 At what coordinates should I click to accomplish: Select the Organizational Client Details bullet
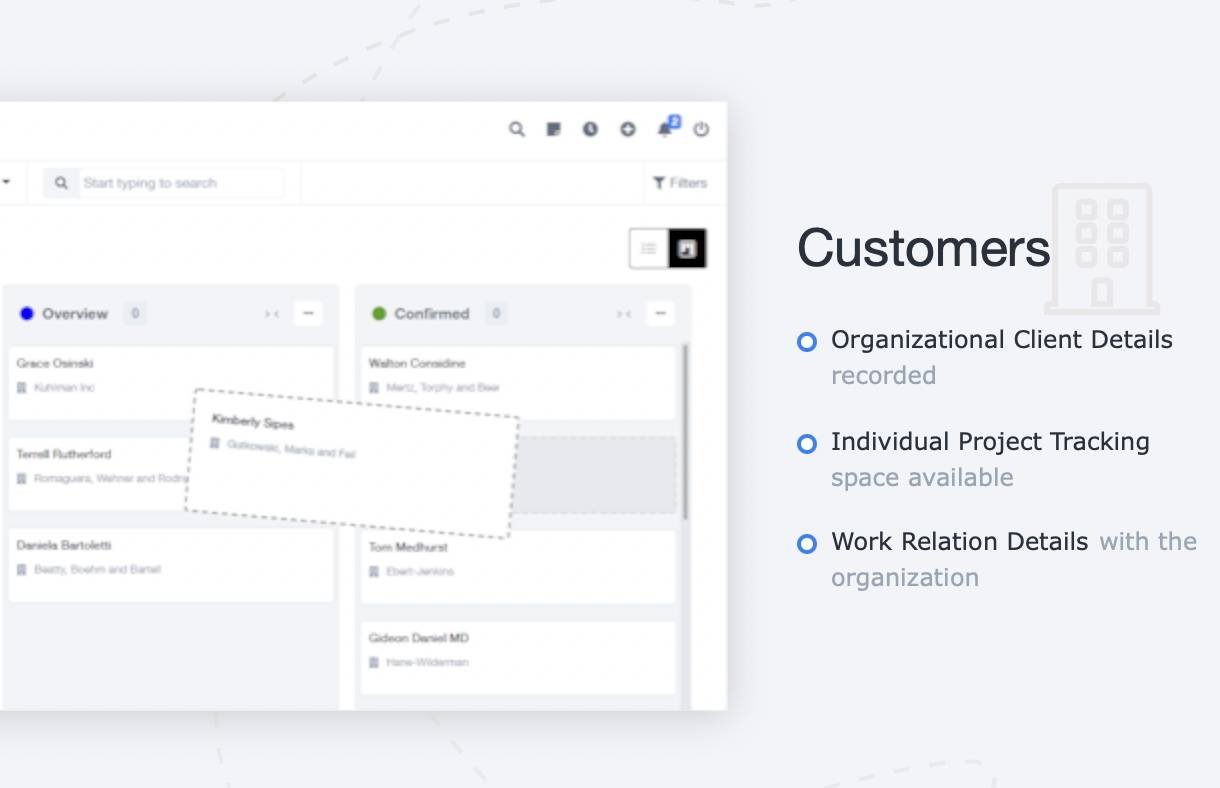[x=807, y=342]
